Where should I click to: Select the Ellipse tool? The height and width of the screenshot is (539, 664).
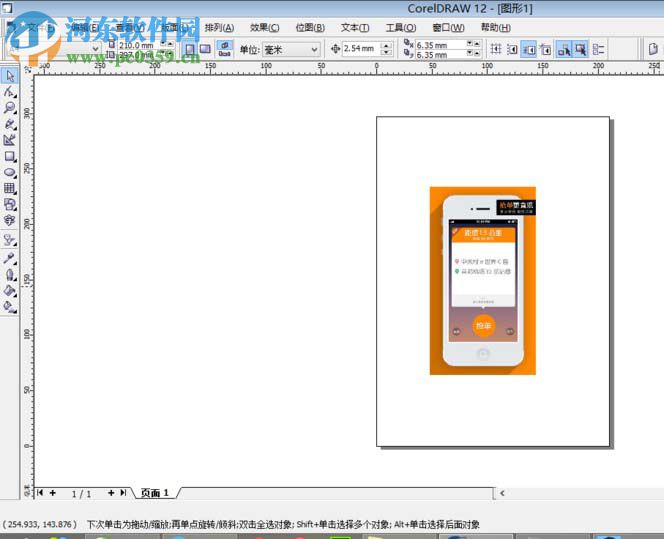point(10,172)
